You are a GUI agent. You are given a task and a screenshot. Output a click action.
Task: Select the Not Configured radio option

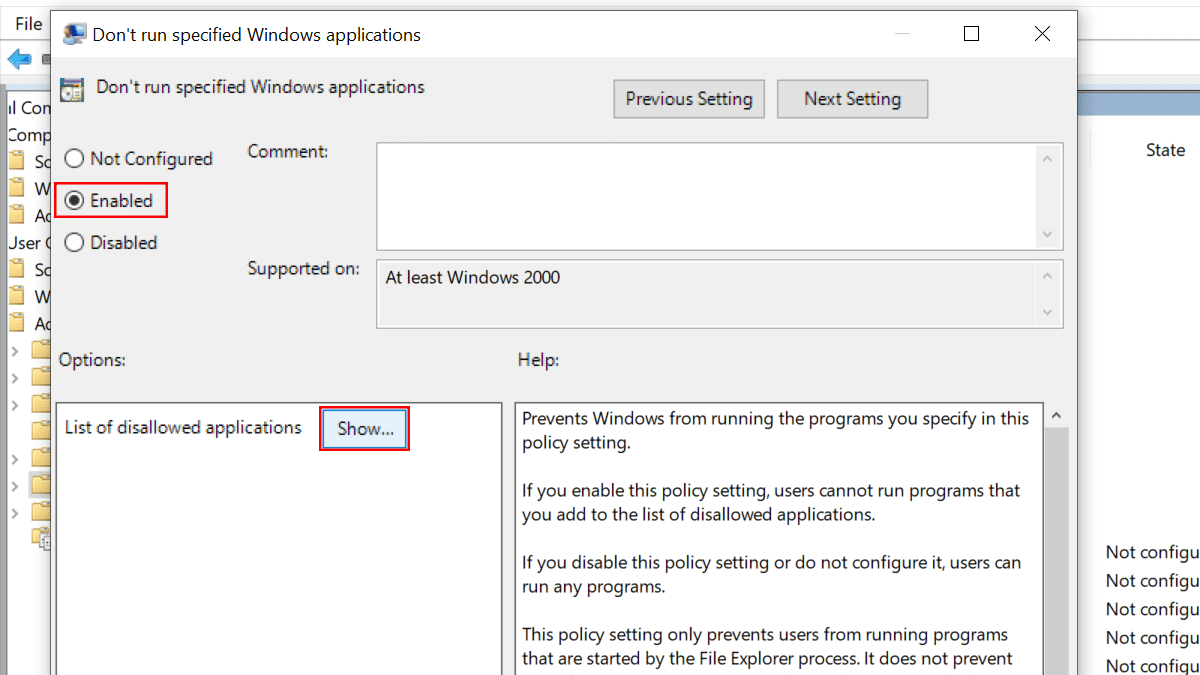[74, 159]
